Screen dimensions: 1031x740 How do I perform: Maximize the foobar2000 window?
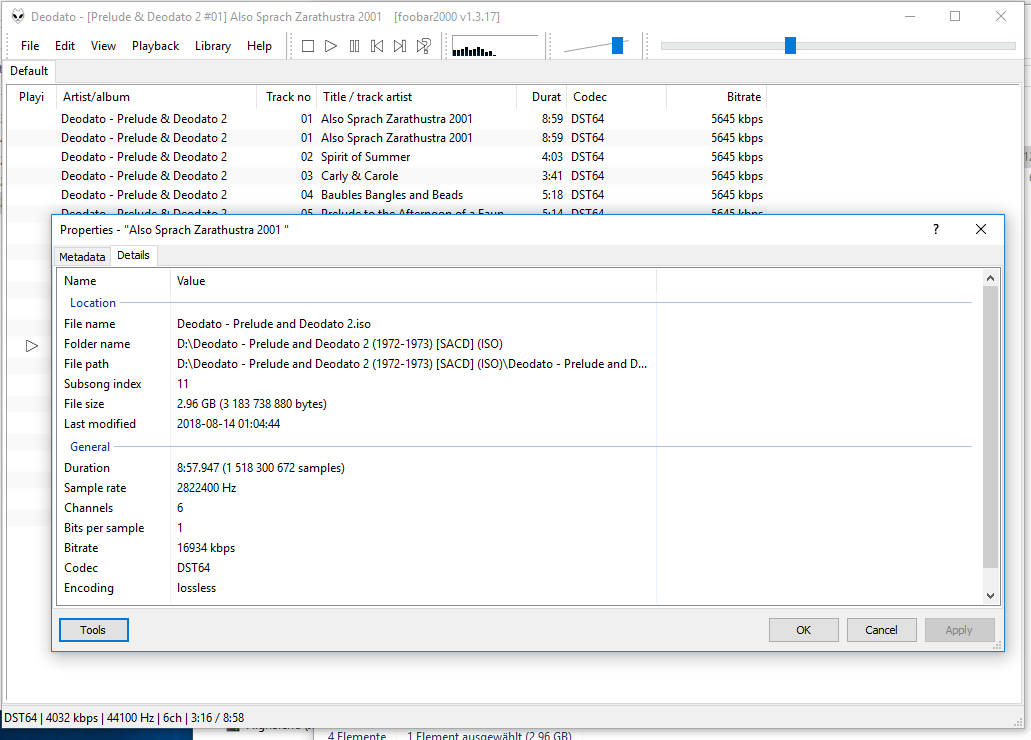point(955,16)
